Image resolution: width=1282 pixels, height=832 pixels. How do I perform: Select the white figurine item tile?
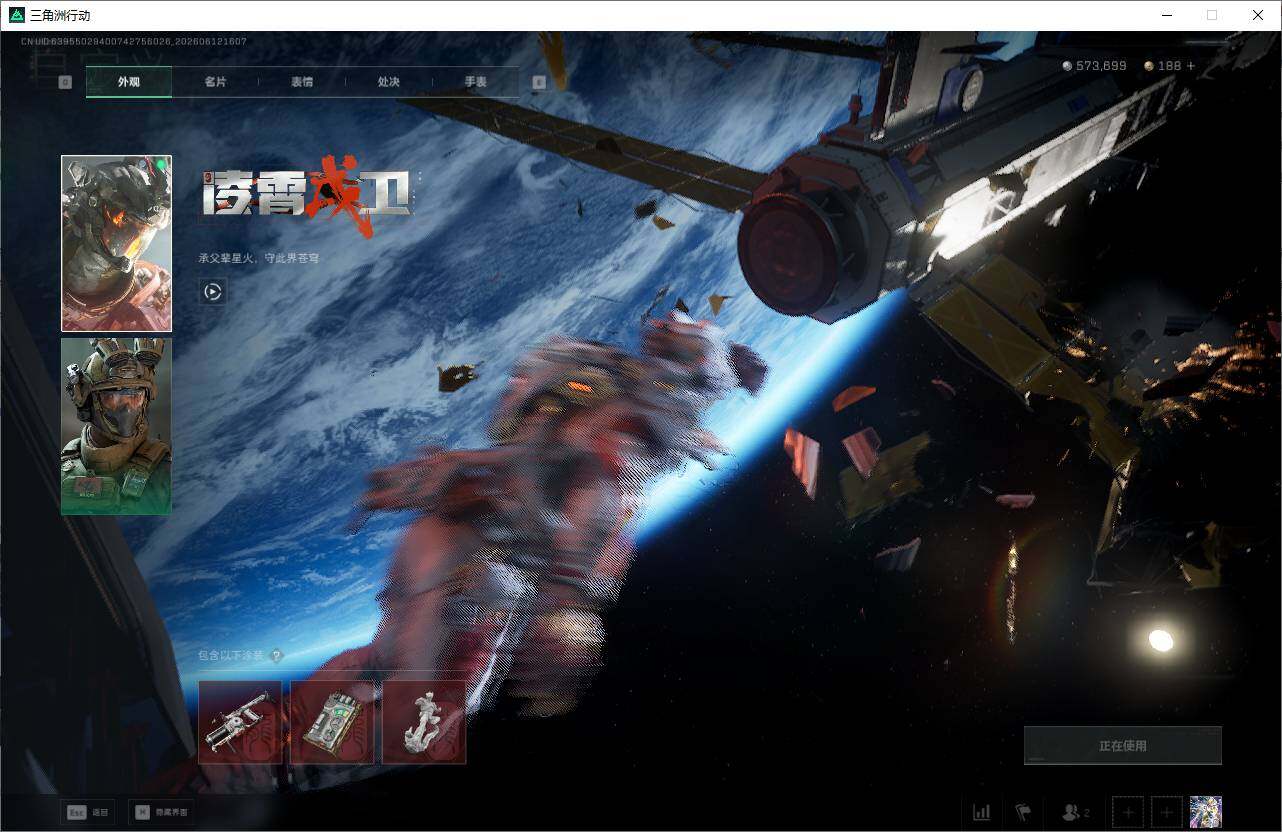[424, 722]
